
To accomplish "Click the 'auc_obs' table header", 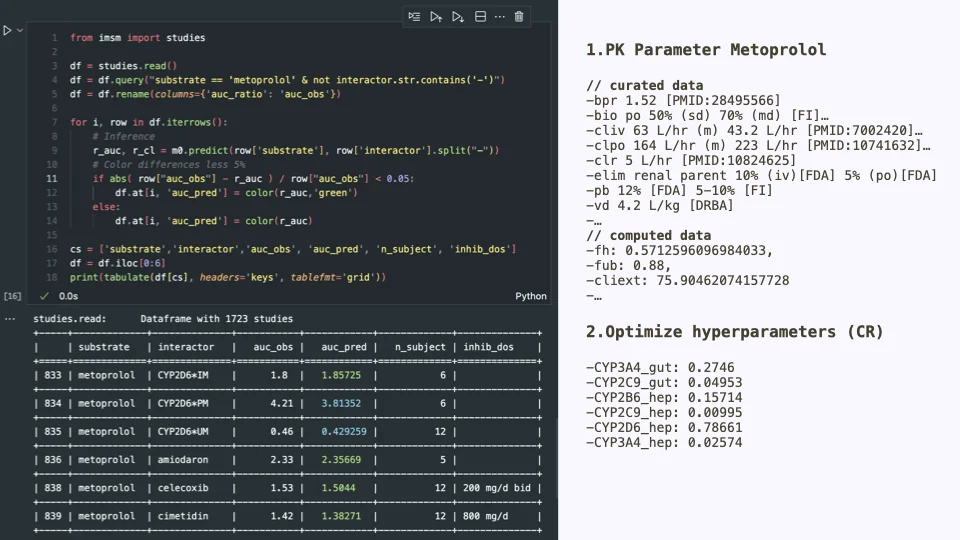I will coord(273,347).
